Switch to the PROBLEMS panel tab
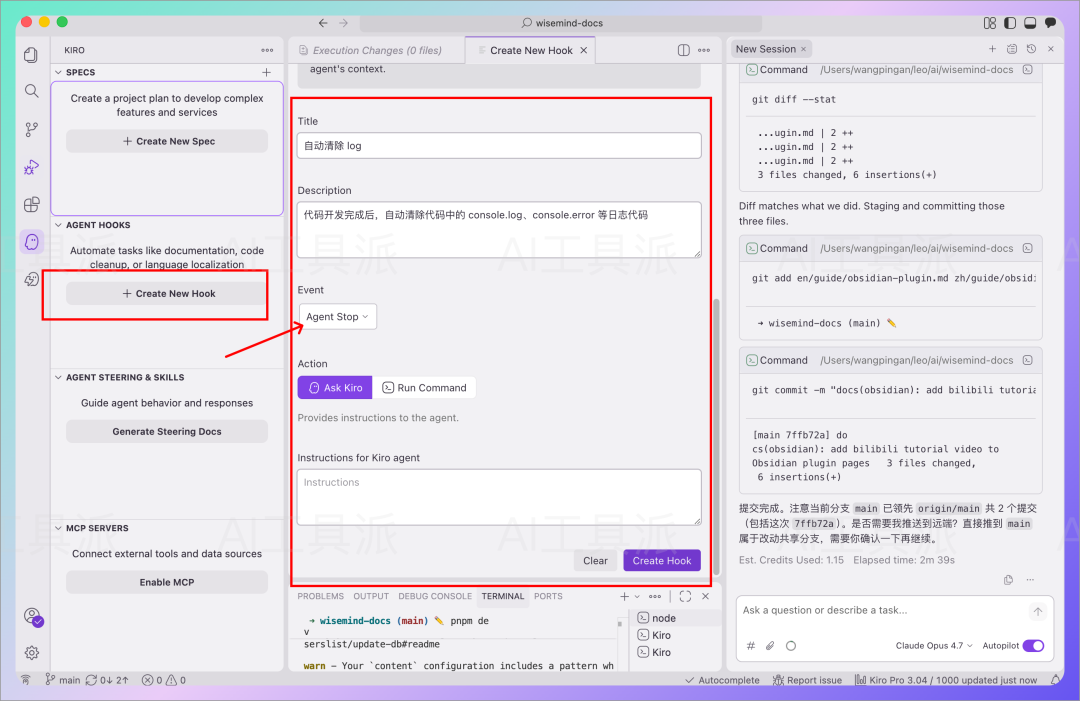The height and width of the screenshot is (701, 1080). (x=320, y=596)
